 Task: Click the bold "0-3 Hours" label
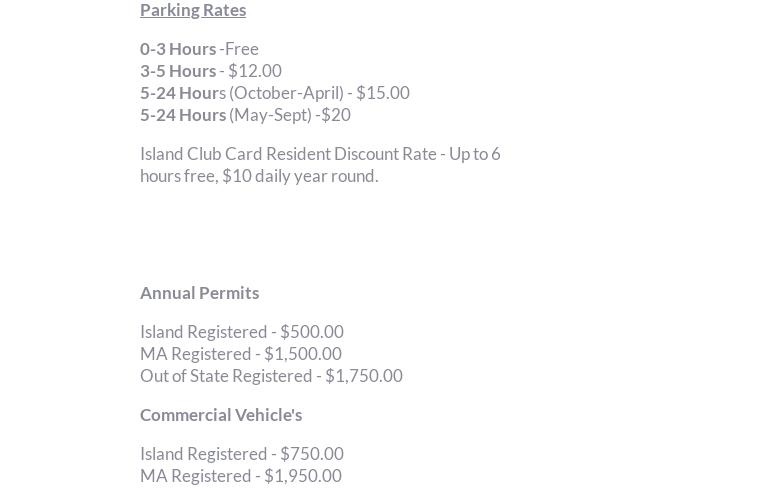178,49
